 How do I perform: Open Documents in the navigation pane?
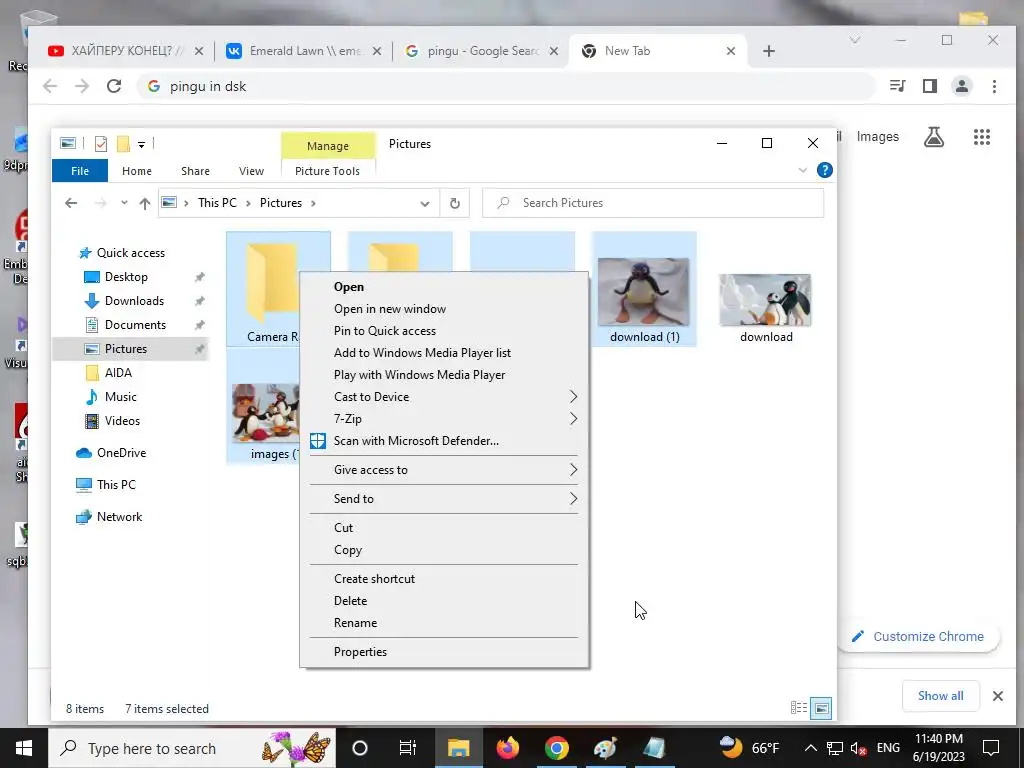[x=135, y=325]
